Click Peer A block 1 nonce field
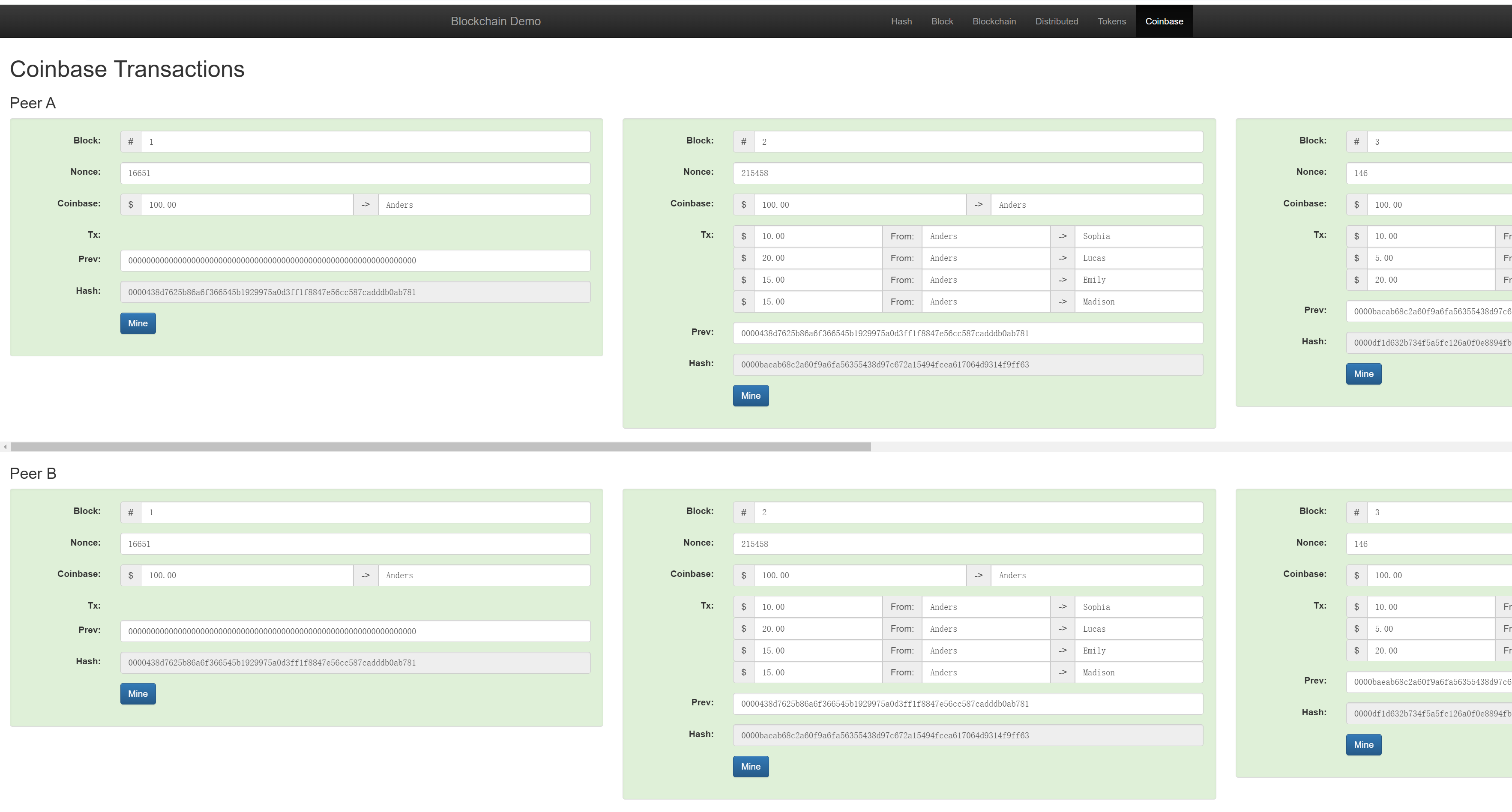This screenshot has height=812, width=1512. 355,173
